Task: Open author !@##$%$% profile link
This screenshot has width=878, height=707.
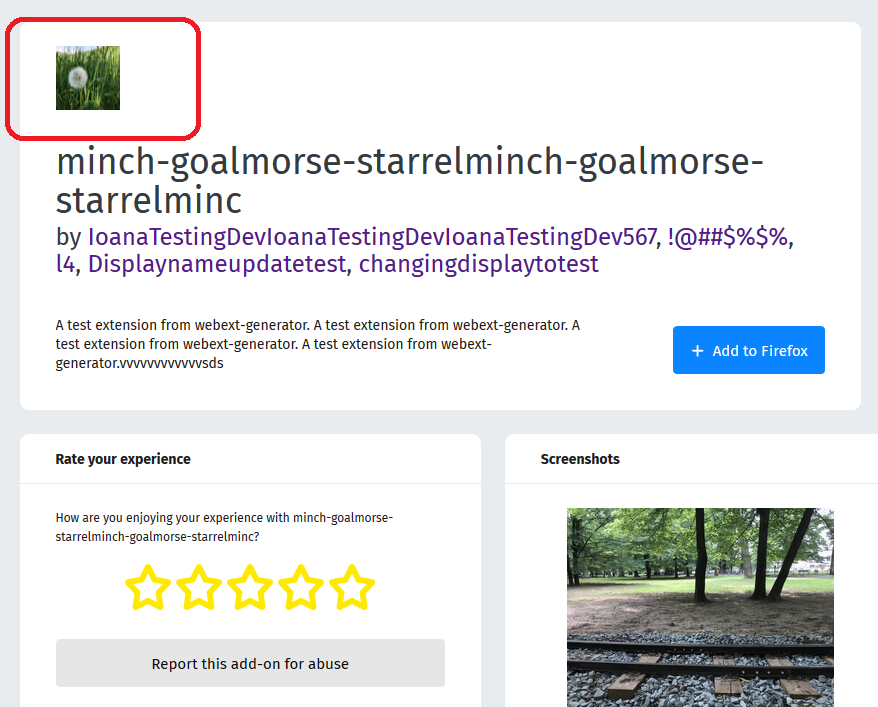Action: click(728, 237)
